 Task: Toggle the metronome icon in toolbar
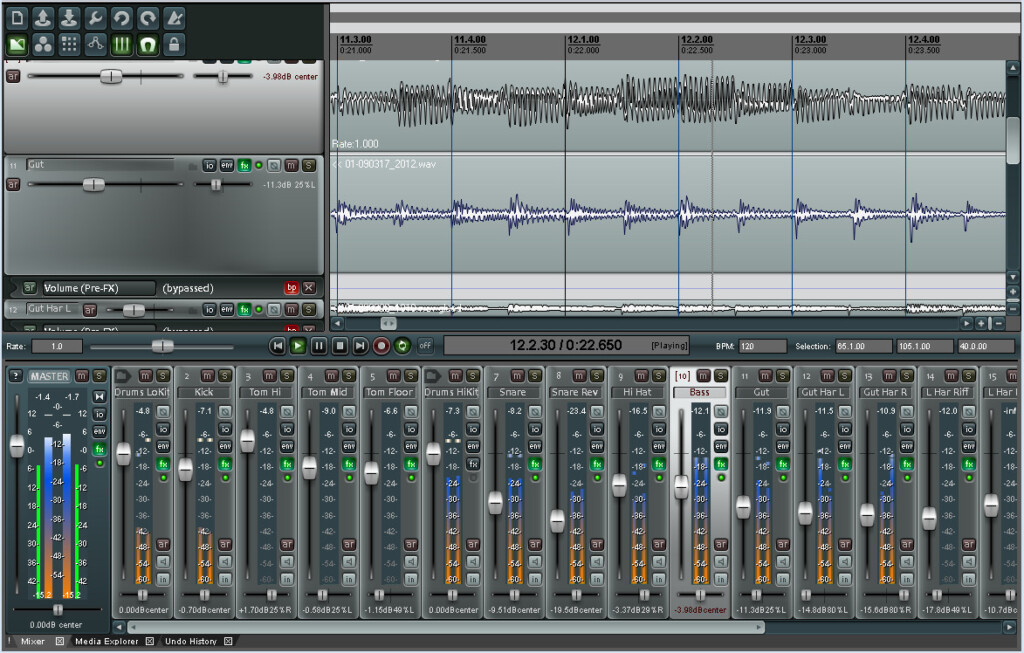click(x=174, y=18)
